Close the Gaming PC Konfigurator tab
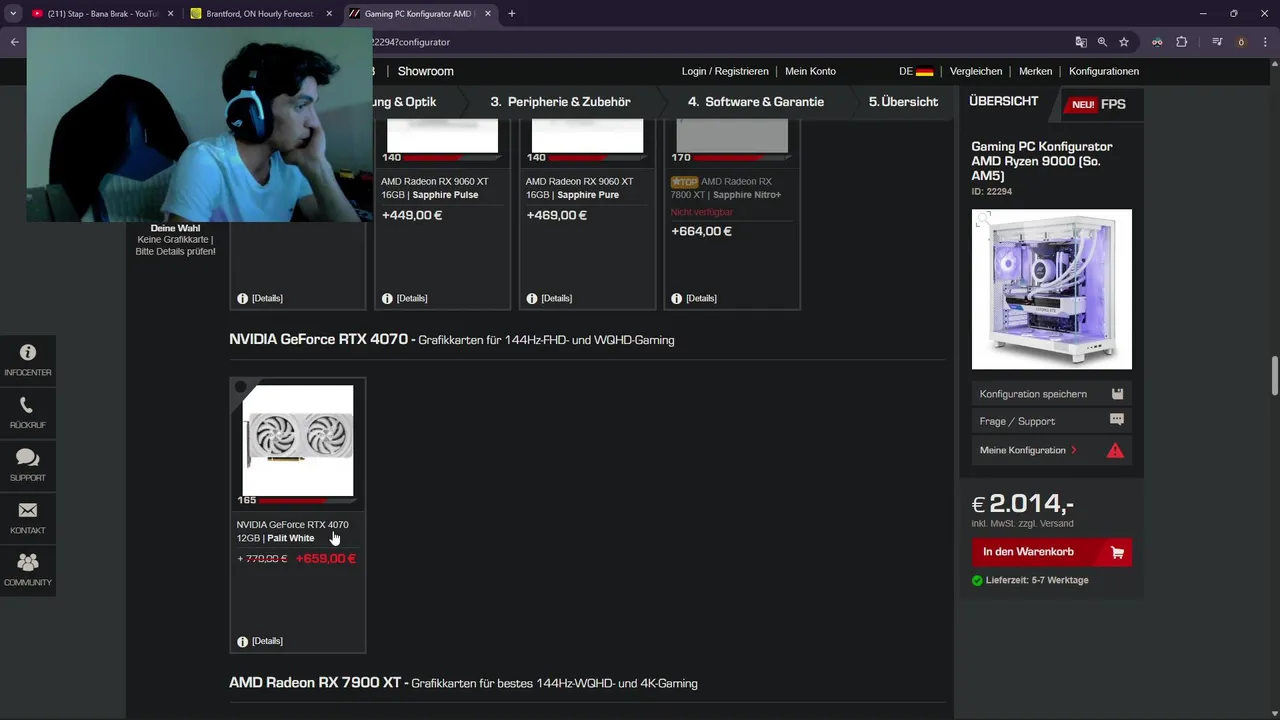 [x=488, y=14]
